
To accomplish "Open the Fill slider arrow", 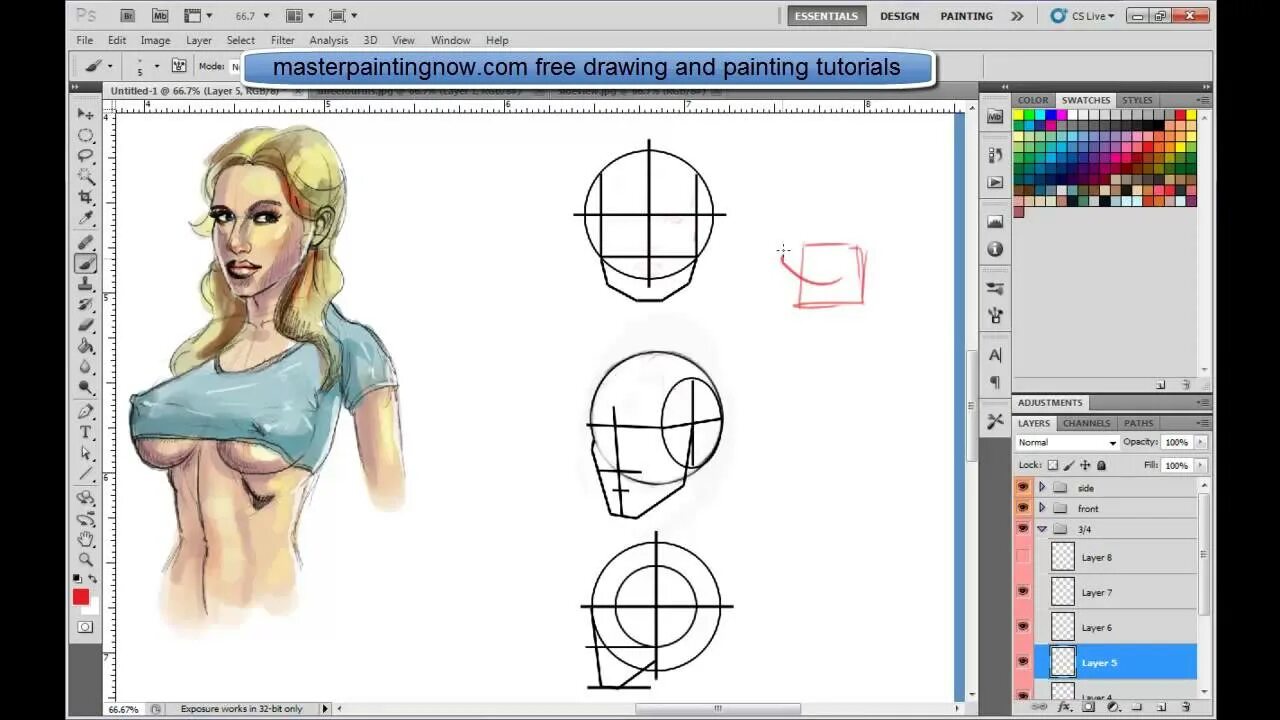I will [1200, 465].
